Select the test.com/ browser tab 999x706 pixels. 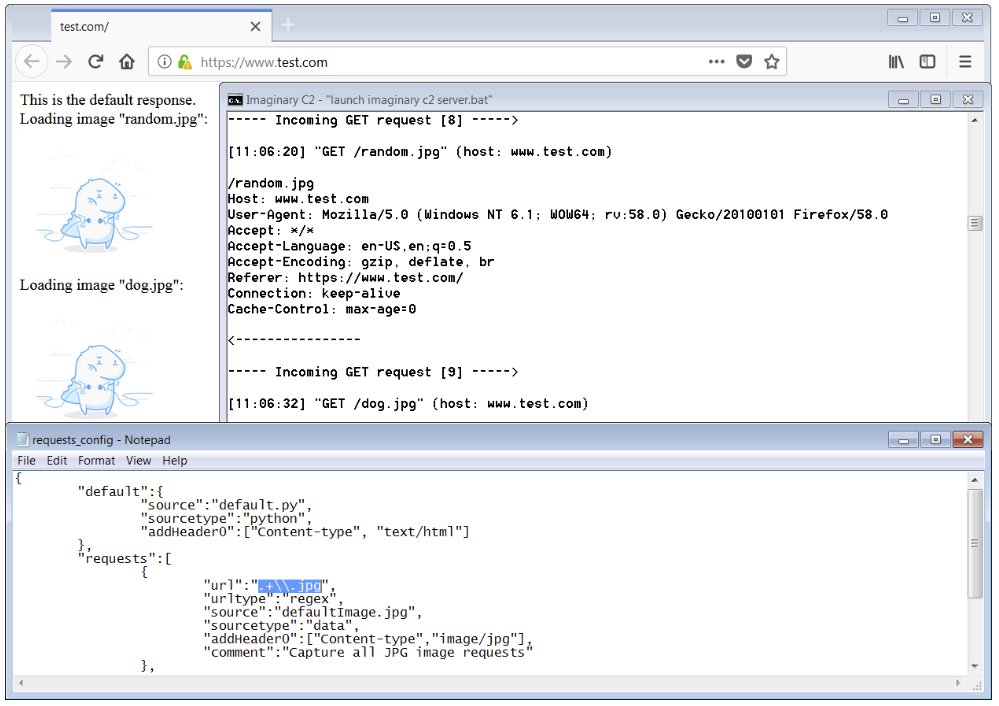[x=162, y=26]
